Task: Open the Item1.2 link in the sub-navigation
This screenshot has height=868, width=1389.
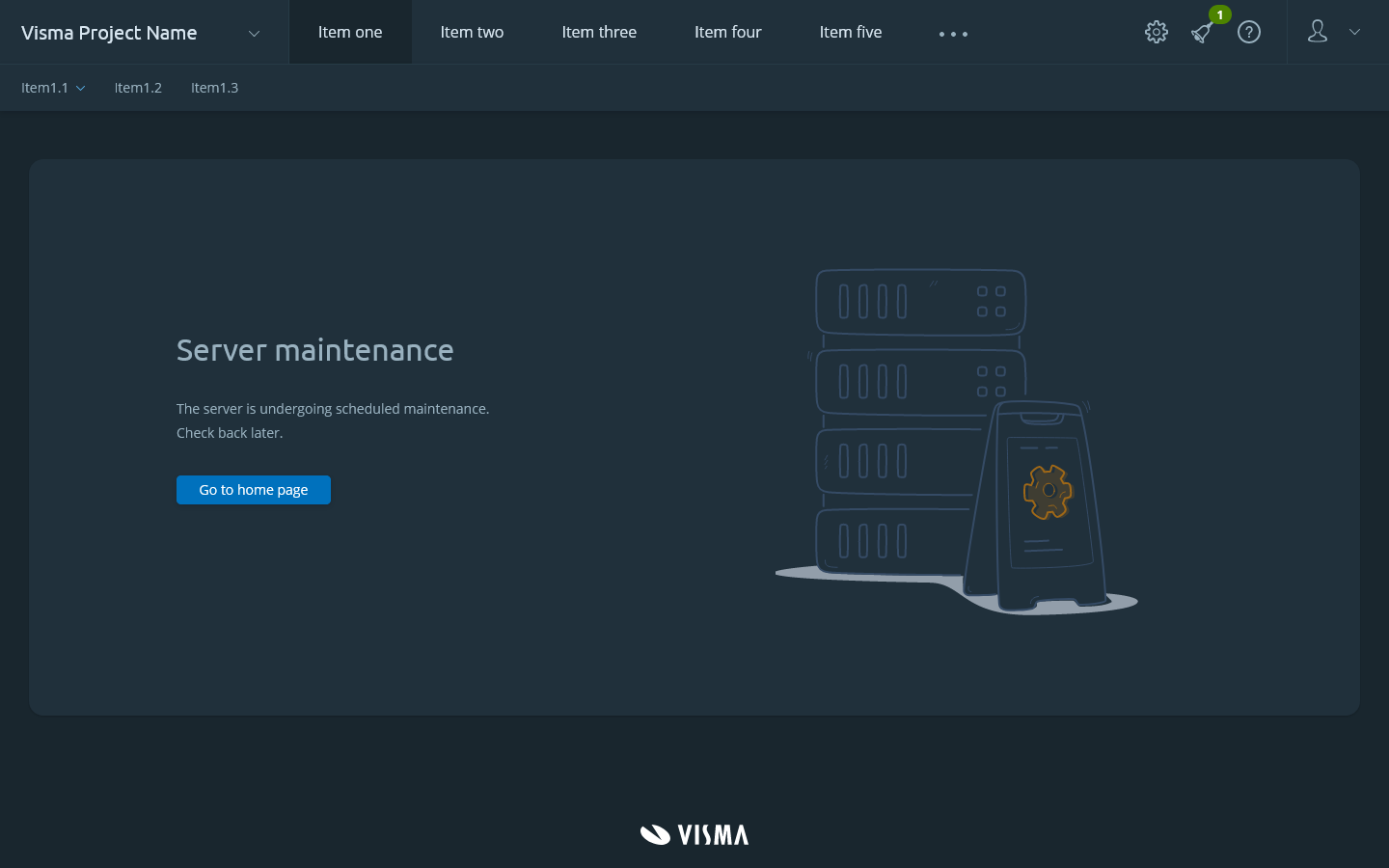Action: (138, 88)
